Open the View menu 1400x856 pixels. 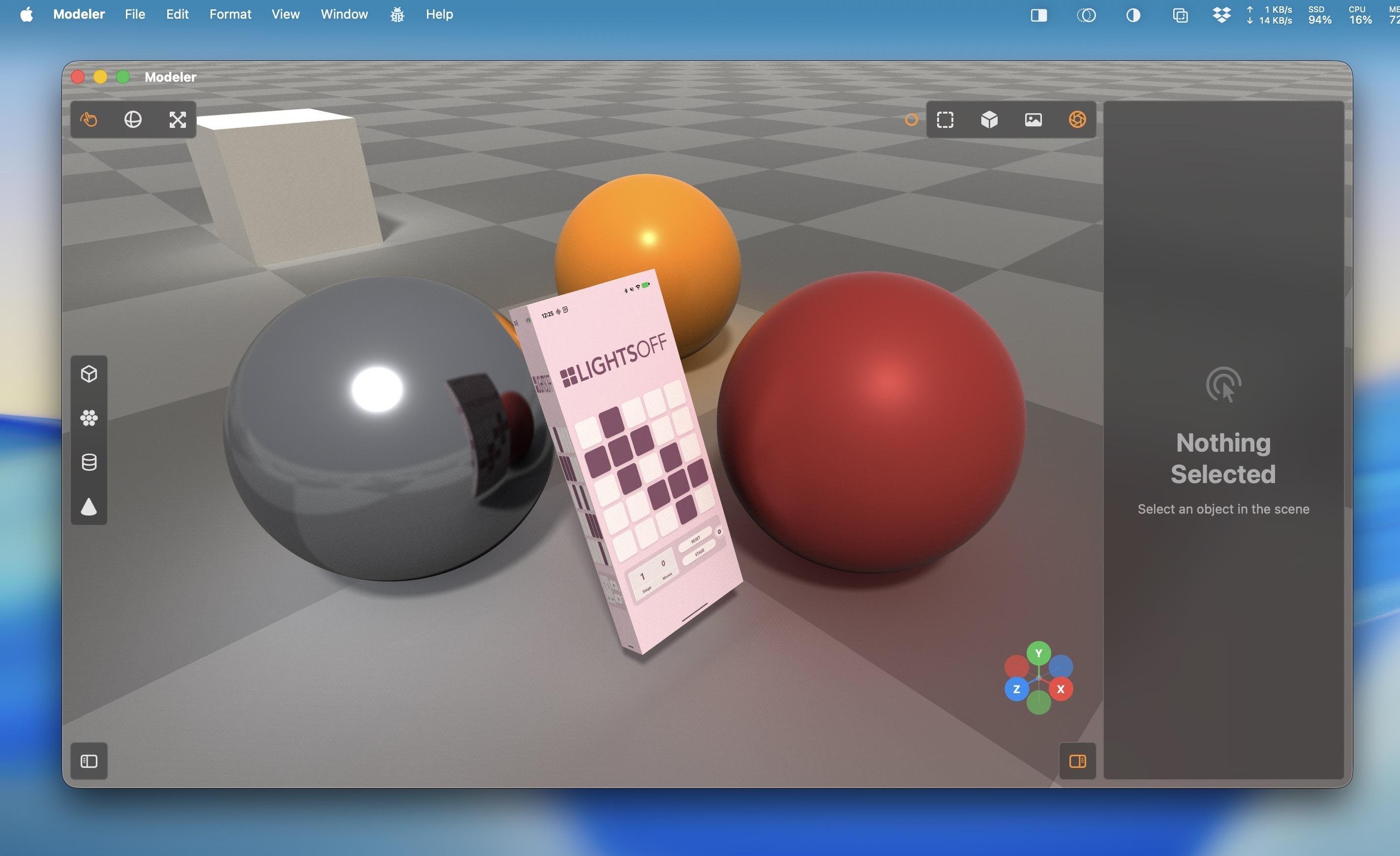pos(285,14)
